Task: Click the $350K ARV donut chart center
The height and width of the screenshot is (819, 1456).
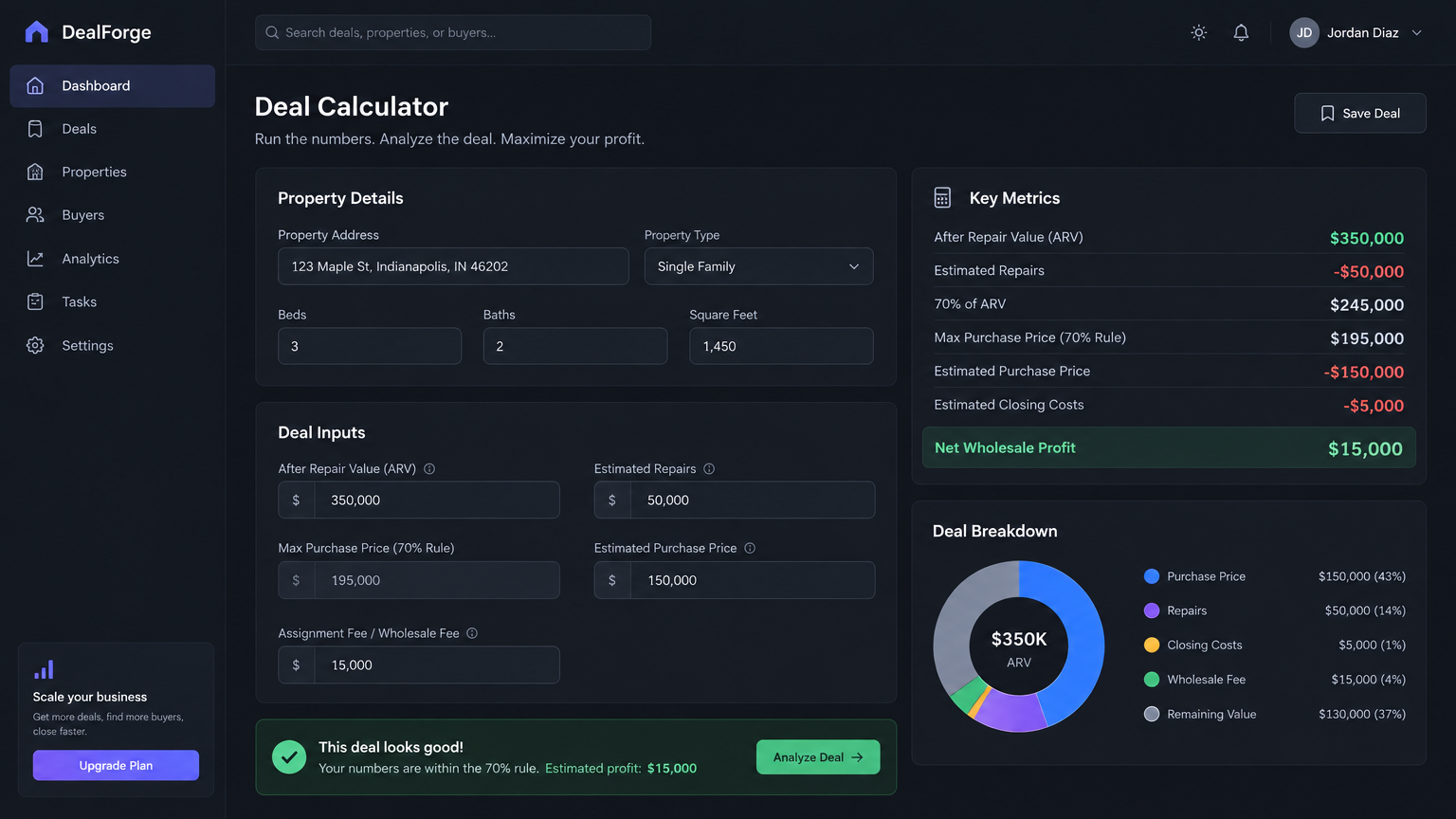Action: 1019,648
